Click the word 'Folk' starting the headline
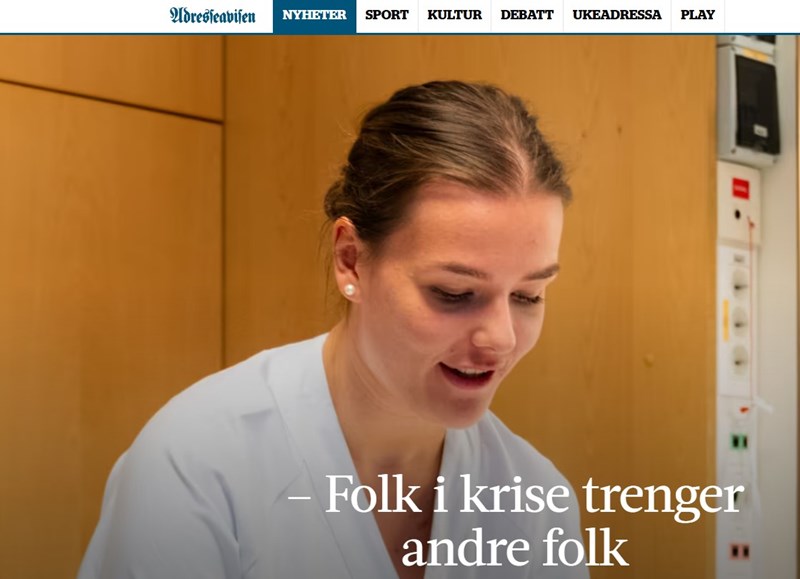 372,493
